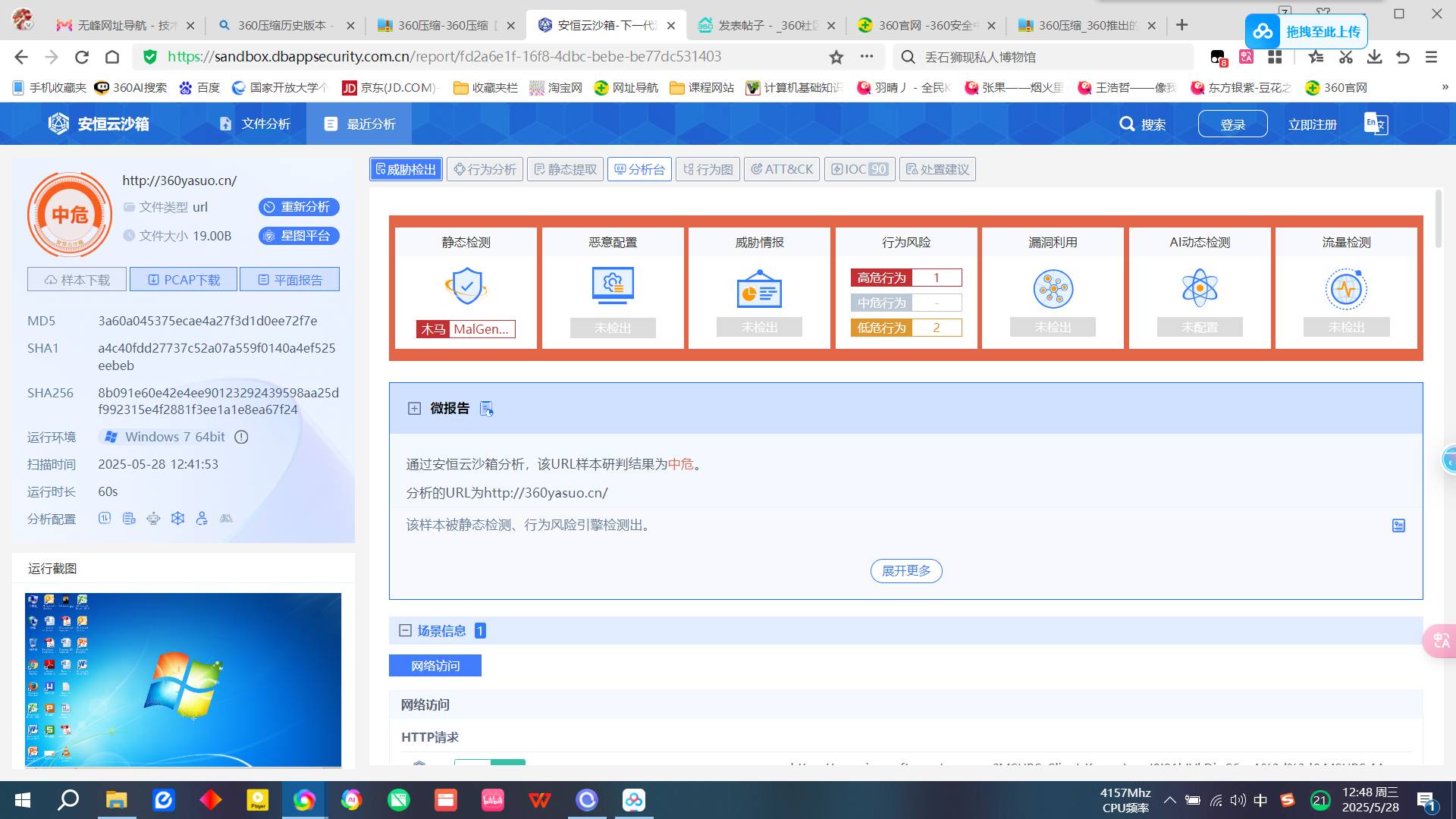Screen dimensions: 1456x819
Task: Switch to 行为分析 tab
Action: coord(485,169)
